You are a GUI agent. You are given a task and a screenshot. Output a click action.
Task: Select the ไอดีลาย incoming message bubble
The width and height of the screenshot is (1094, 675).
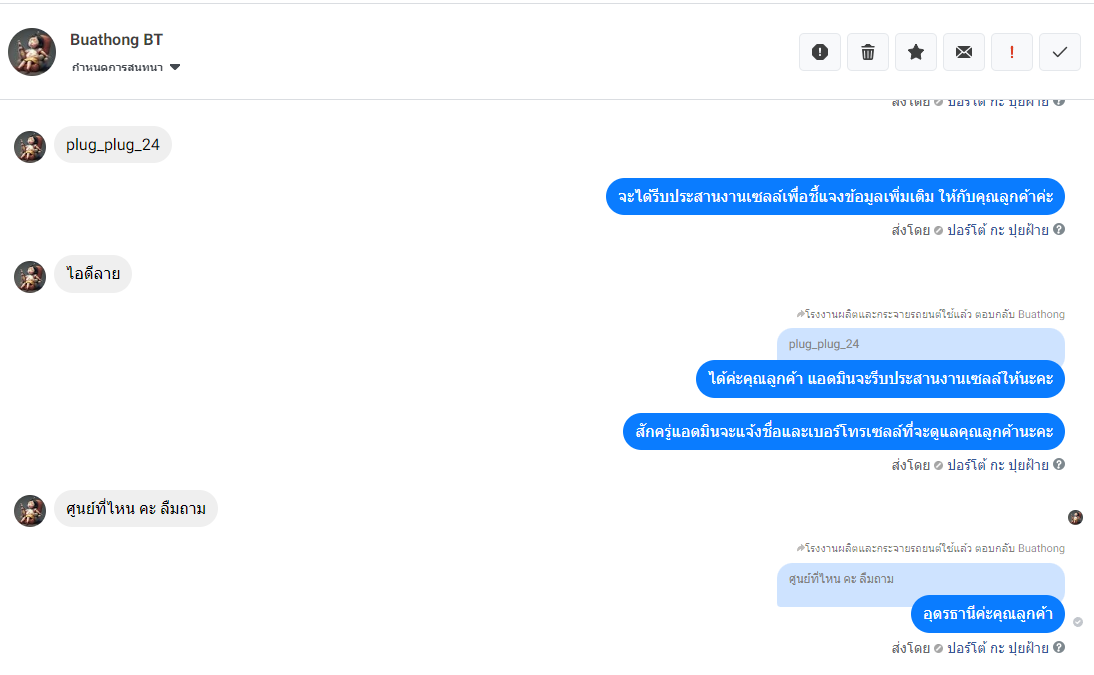click(93, 274)
